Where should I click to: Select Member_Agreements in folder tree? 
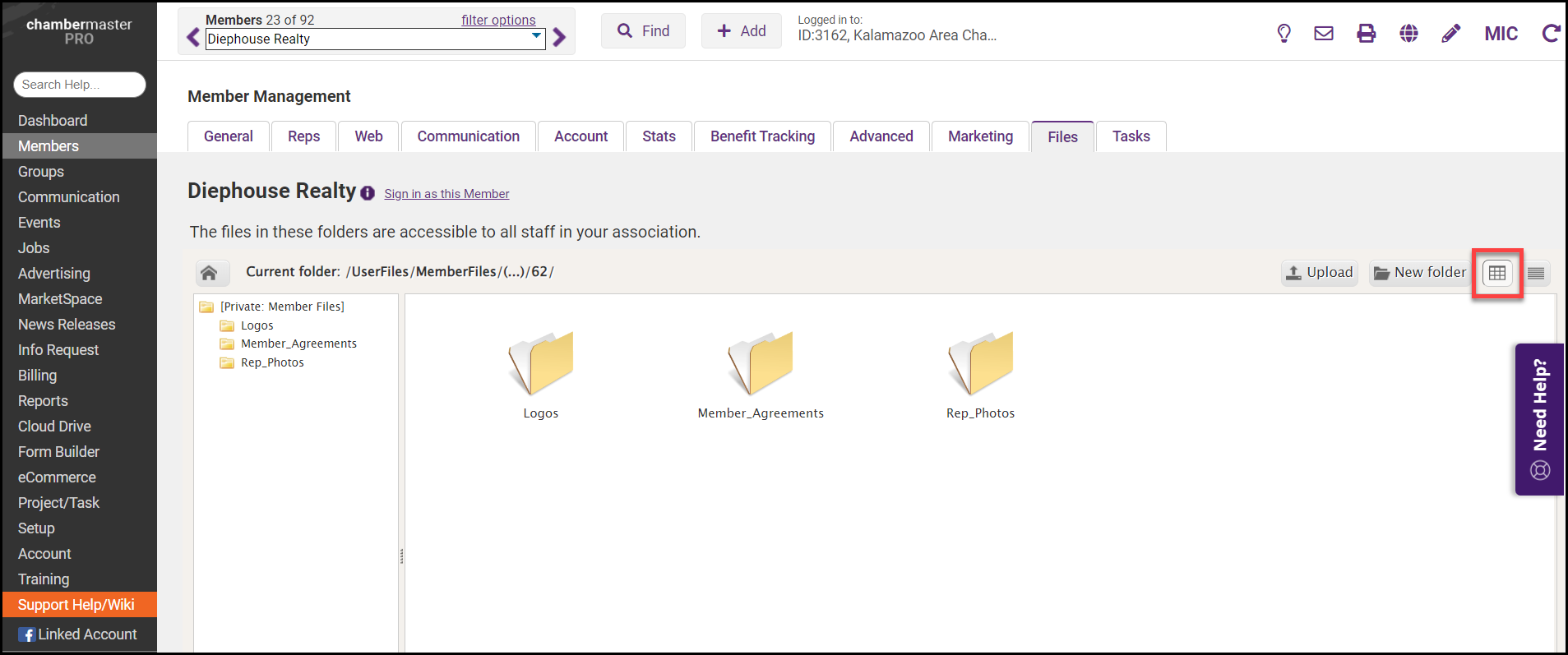point(298,344)
